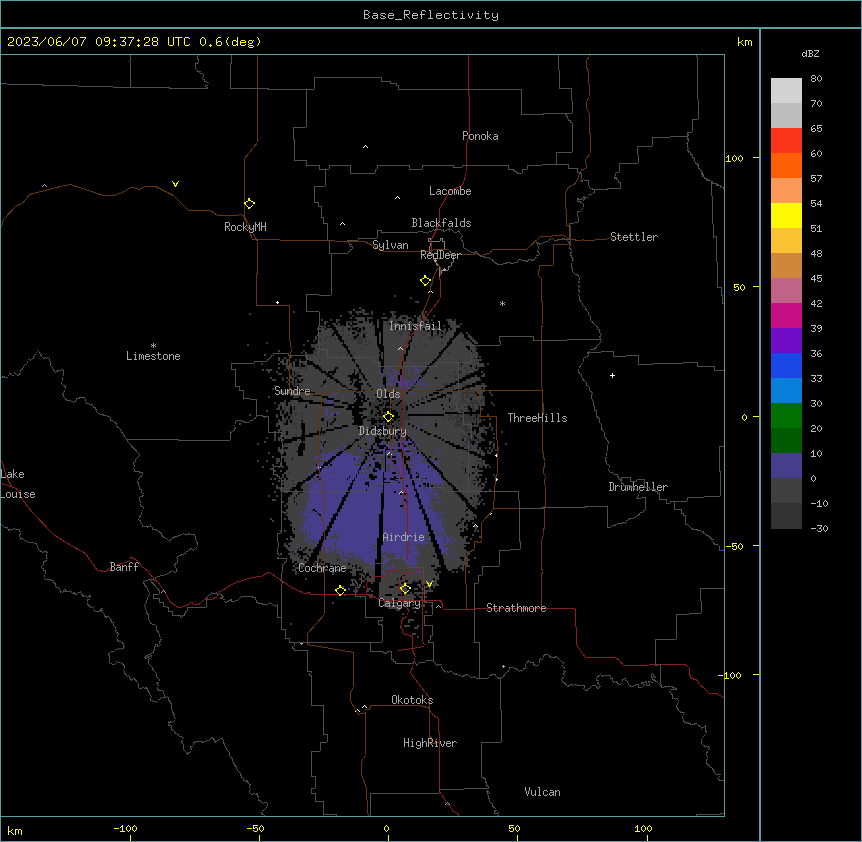862x842 pixels.
Task: Click the RockyMH label
Action: tap(245, 227)
